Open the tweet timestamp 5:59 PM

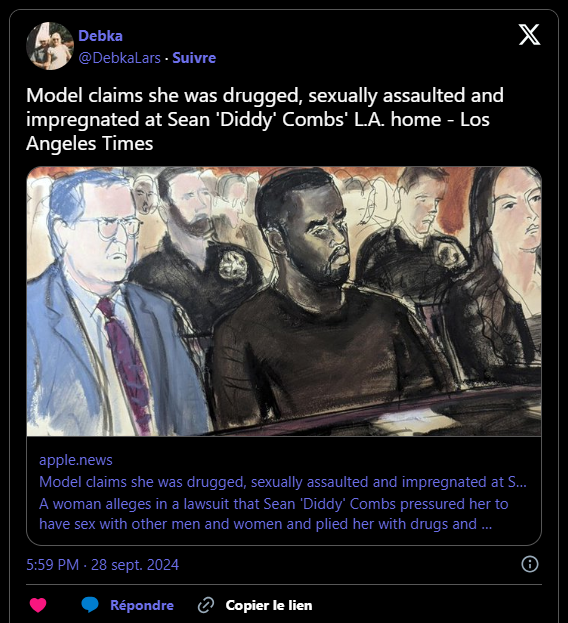(x=52, y=565)
